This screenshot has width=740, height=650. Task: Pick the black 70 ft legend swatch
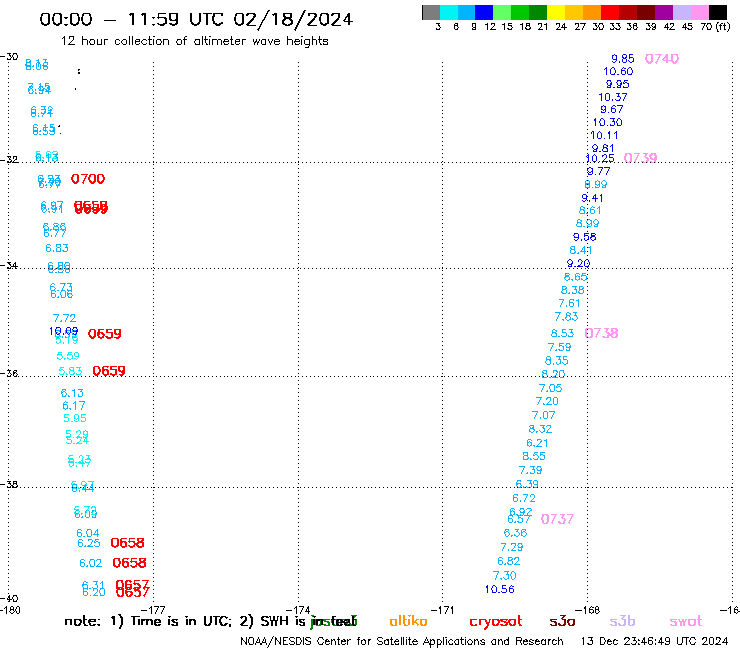click(x=718, y=12)
